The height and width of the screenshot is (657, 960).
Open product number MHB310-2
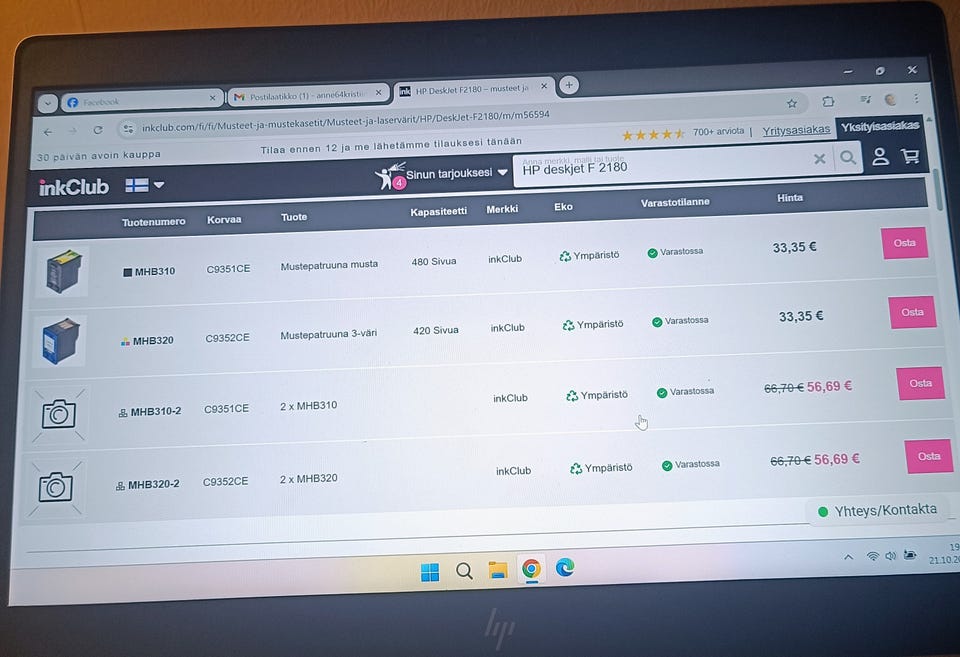pyautogui.click(x=155, y=411)
